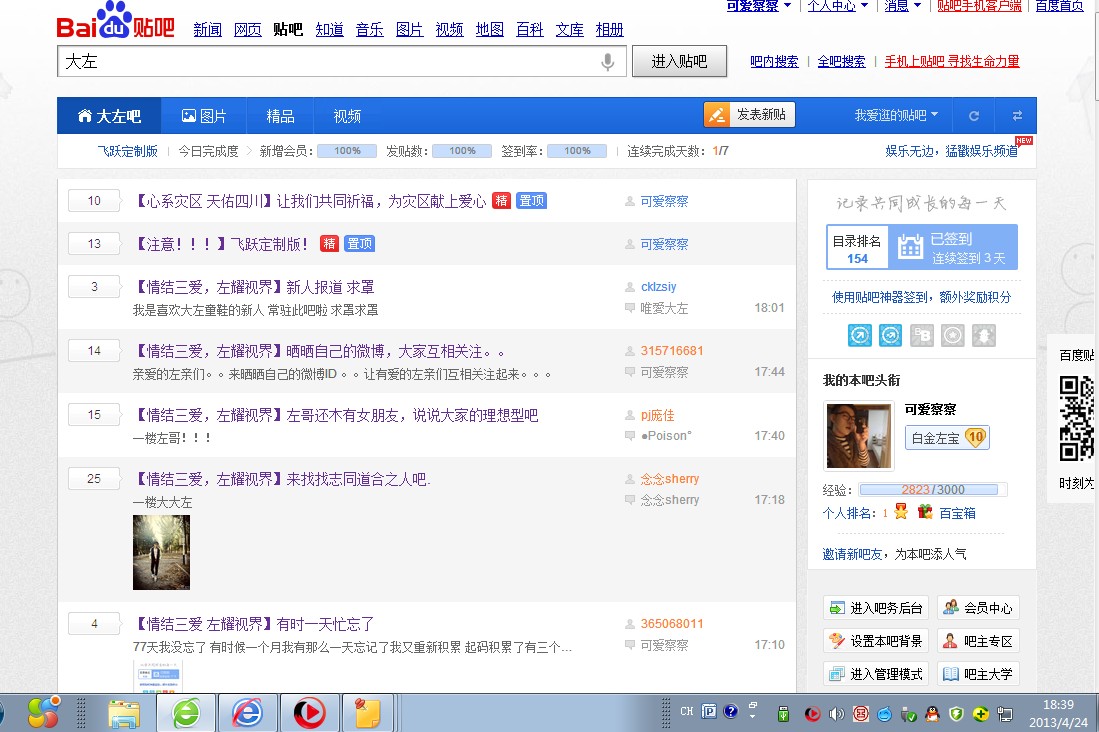This screenshot has width=1099, height=732.
Task: Open the red media player taskbar icon
Action: tap(308, 713)
